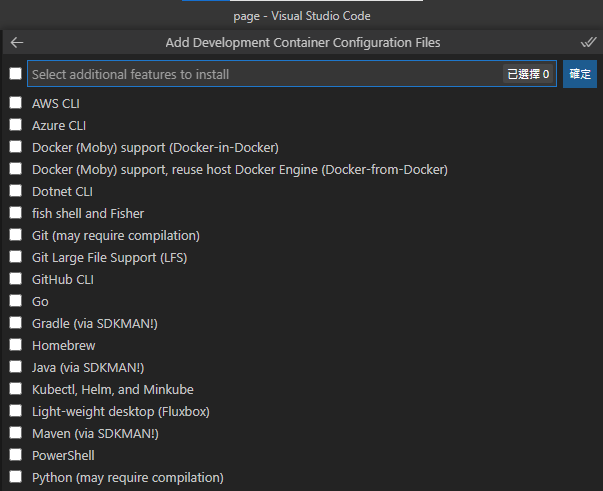Enable the Go checkbox
This screenshot has height=491, width=603.
click(x=15, y=301)
